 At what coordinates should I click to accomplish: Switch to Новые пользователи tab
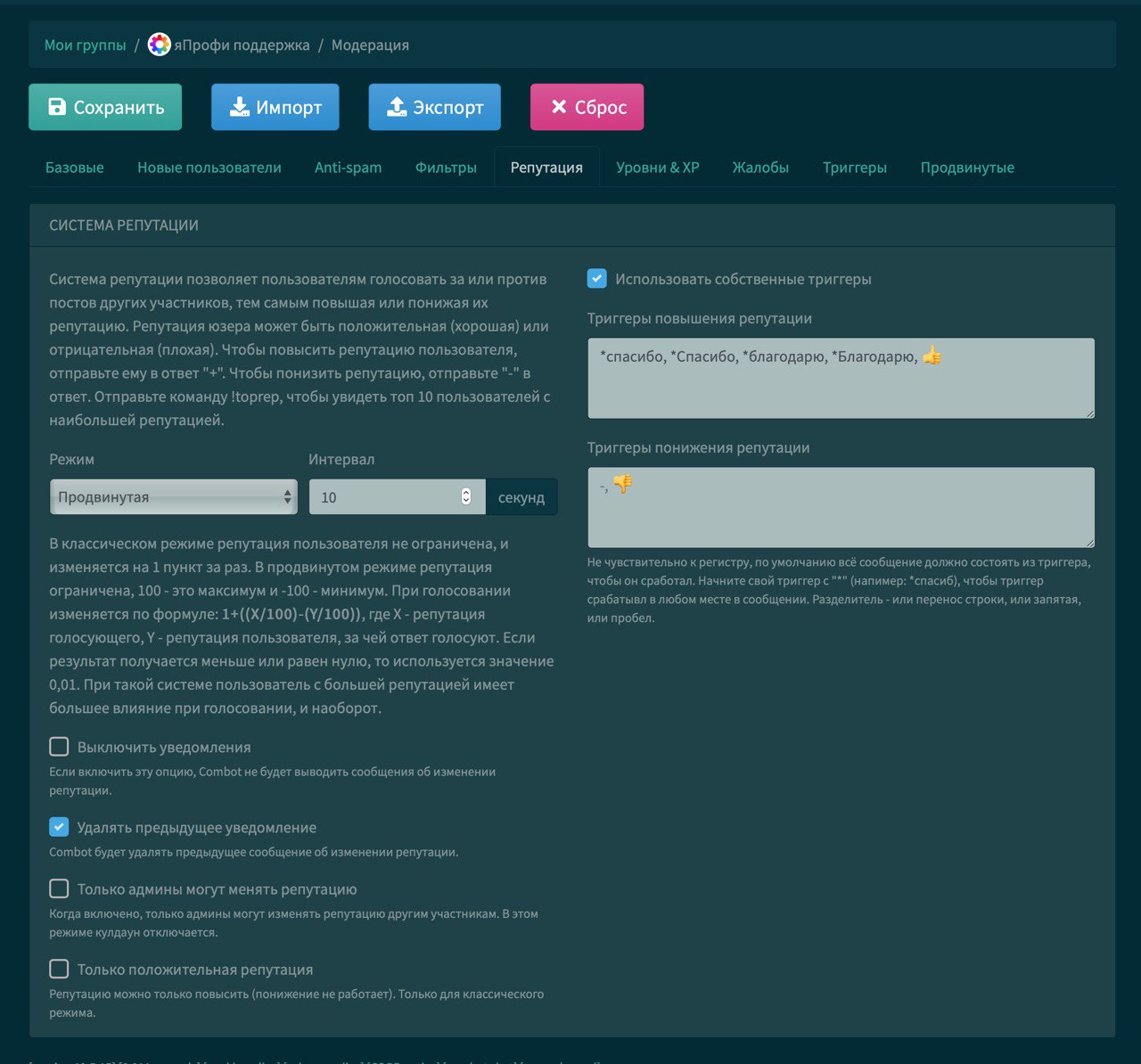[x=209, y=168]
